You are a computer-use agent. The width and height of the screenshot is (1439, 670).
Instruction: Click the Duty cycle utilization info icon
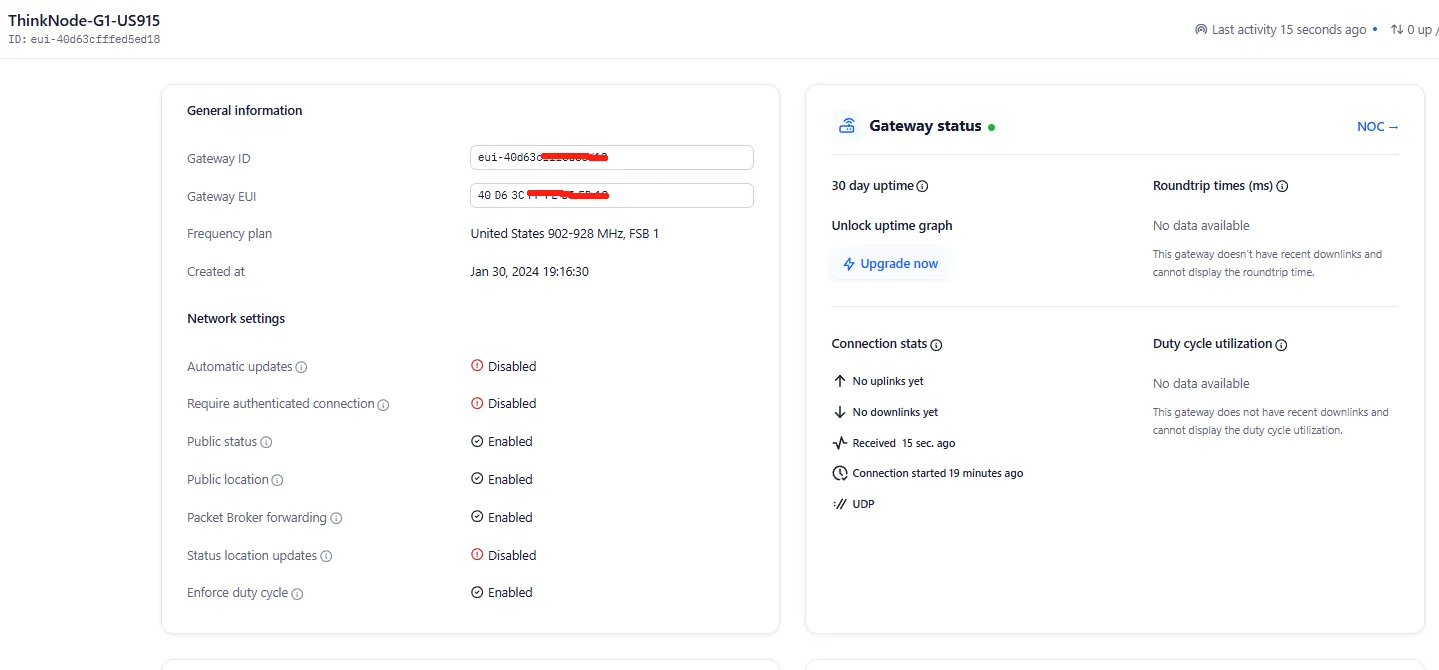1281,345
